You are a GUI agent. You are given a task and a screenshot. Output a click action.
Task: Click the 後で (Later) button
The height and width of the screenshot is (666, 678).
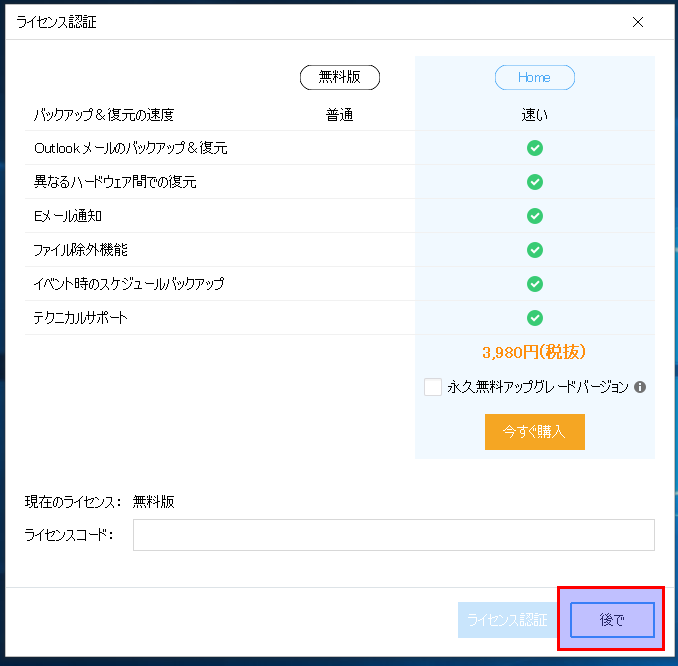pos(612,620)
